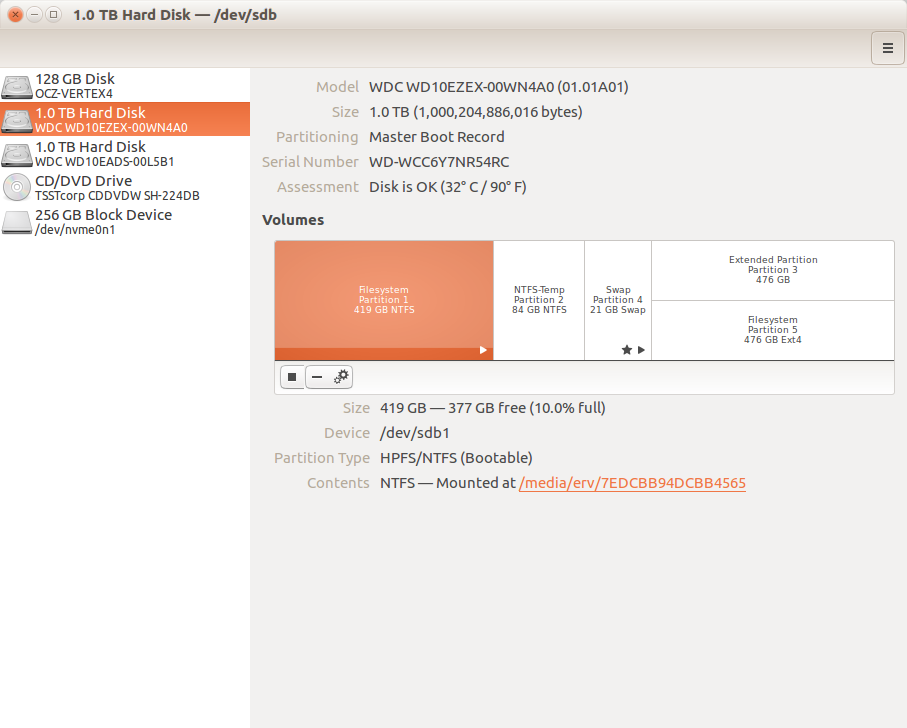
Task: Delete selected partition using the minus button
Action: 317,377
